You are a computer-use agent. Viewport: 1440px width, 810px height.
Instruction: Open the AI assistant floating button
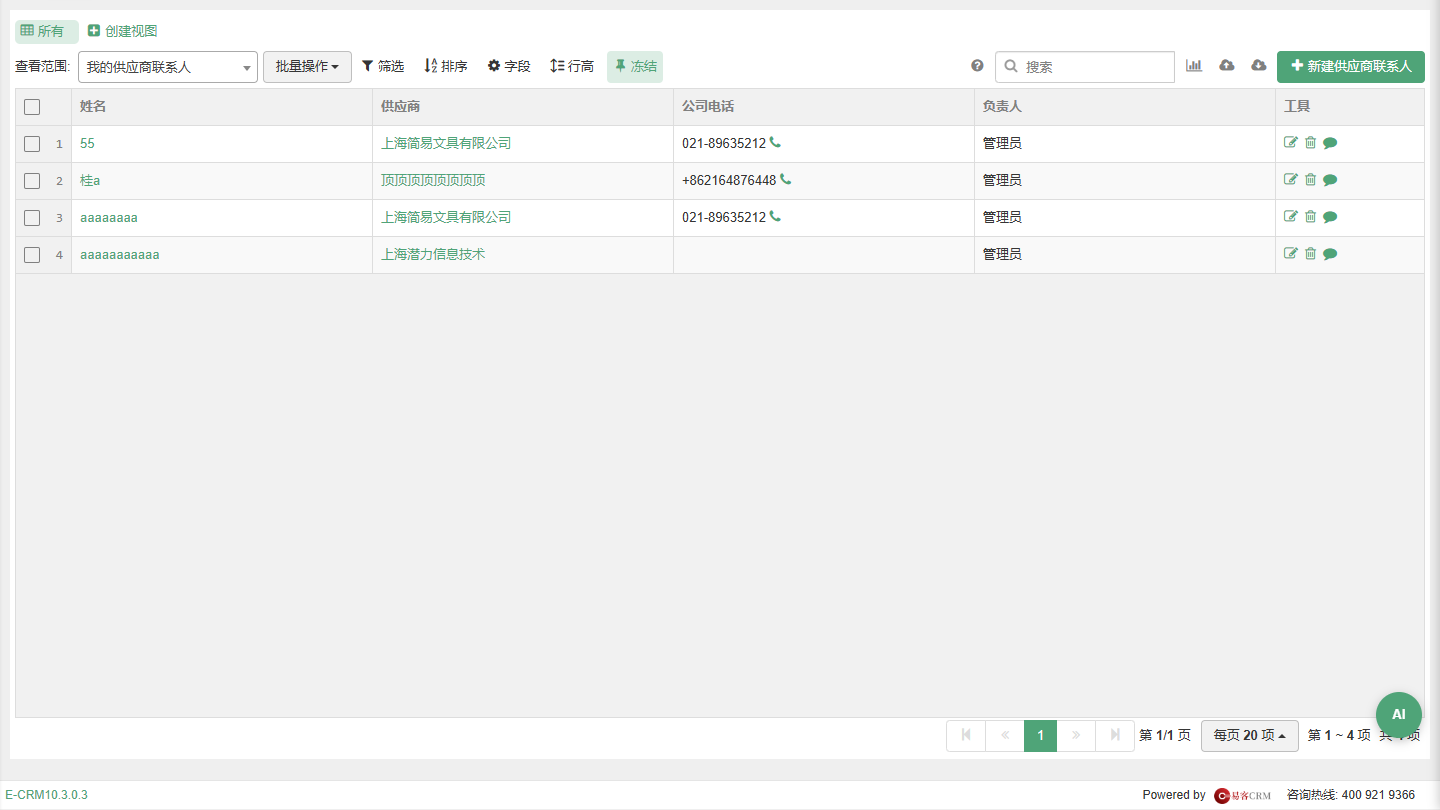click(1399, 715)
